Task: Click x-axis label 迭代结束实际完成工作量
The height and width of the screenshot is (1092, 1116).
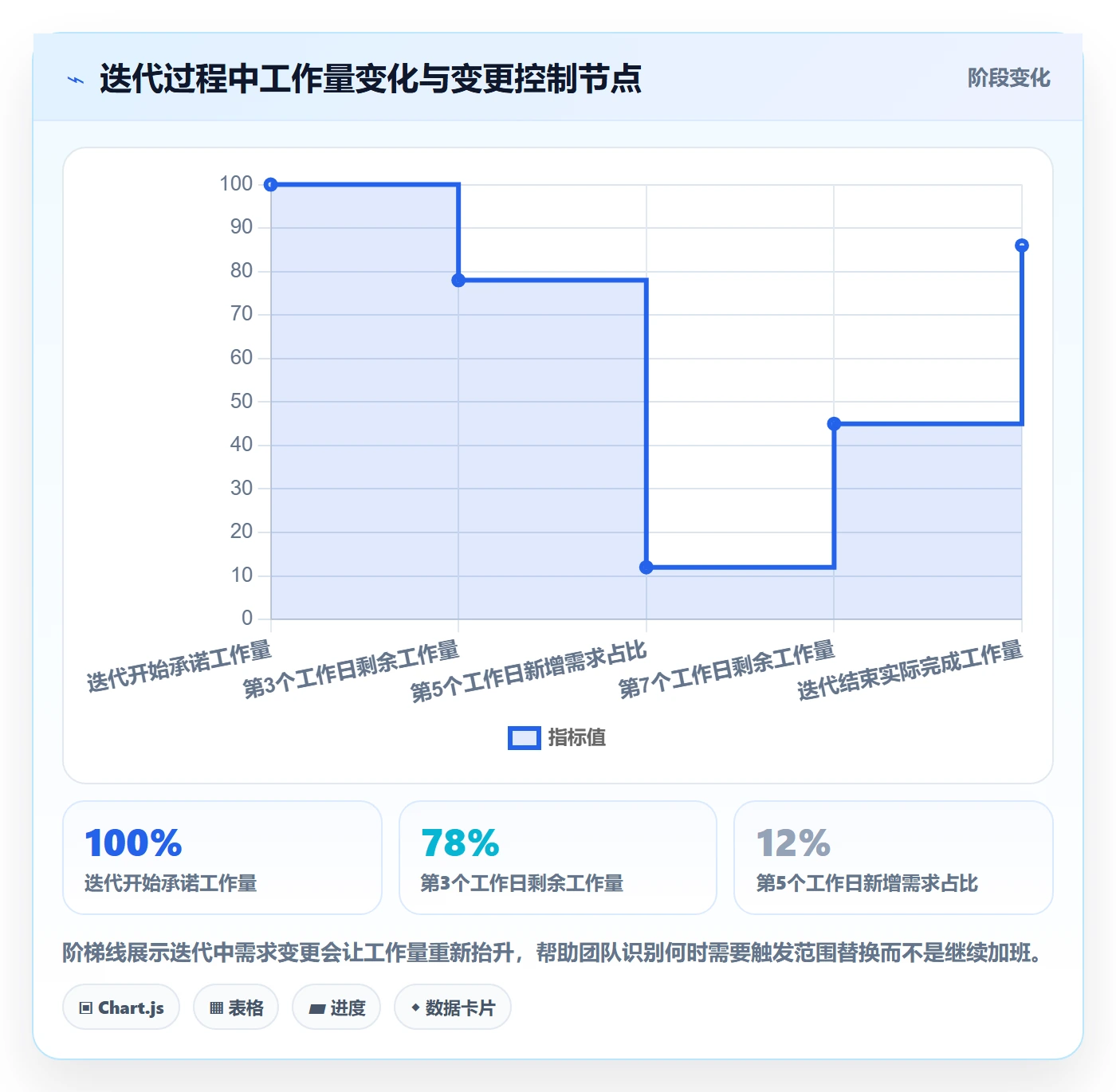Action: [910, 670]
